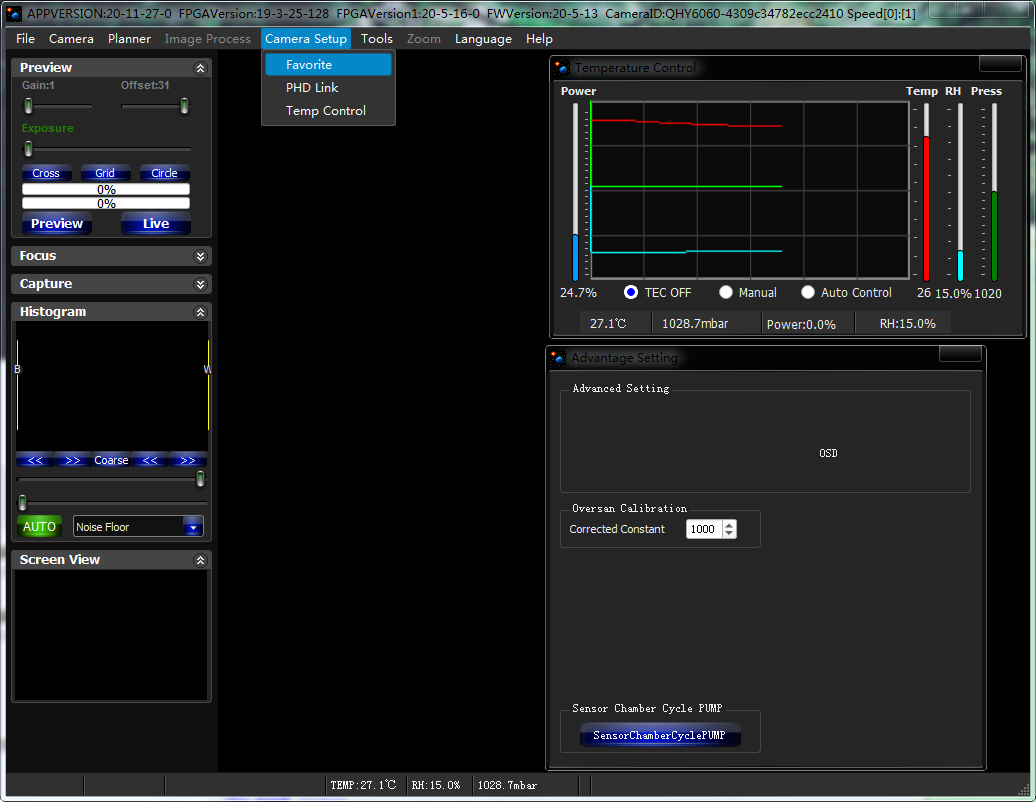The width and height of the screenshot is (1036, 802).
Task: Increase the Corrected Constant value
Action: click(x=729, y=525)
